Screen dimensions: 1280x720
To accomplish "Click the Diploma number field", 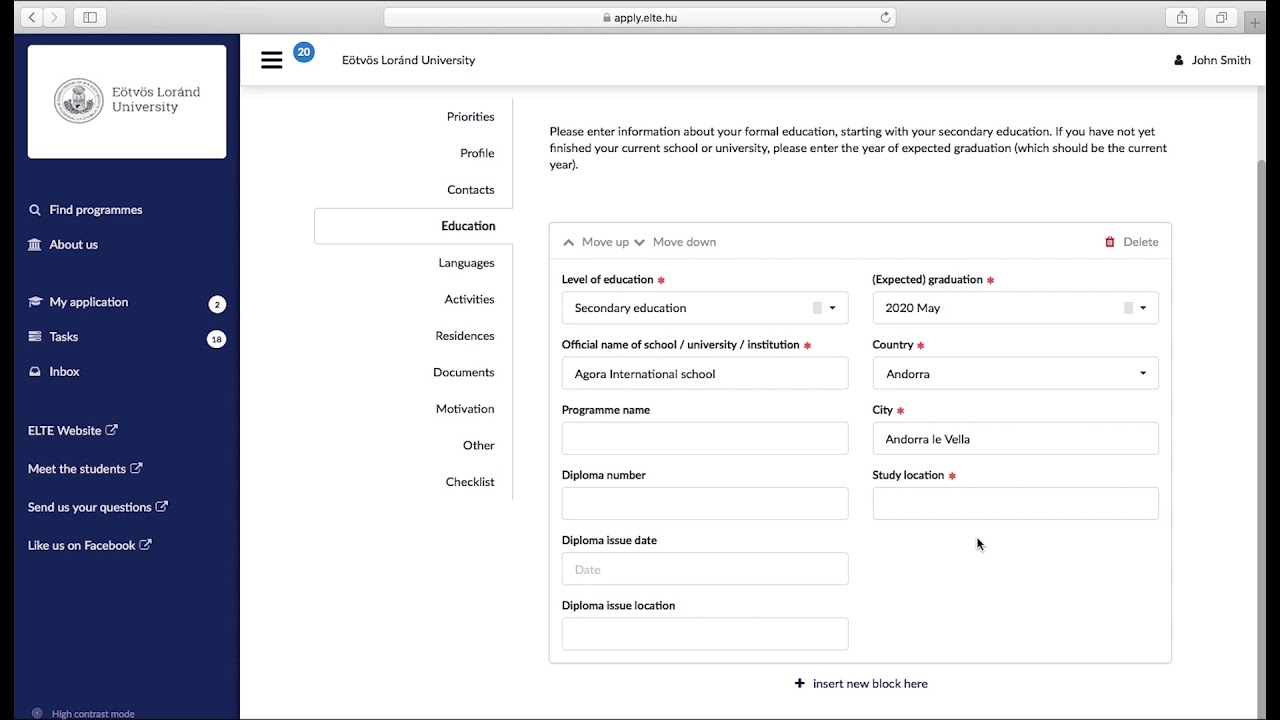I will [x=705, y=503].
